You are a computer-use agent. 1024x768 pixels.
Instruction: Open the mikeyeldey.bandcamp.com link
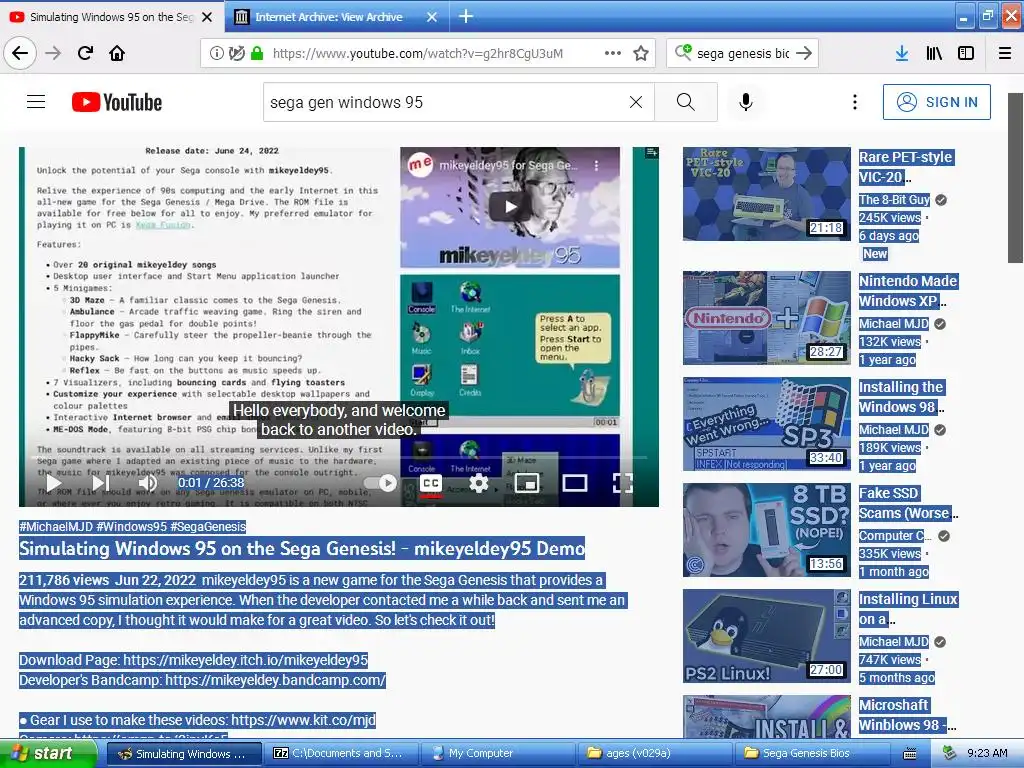[275, 680]
